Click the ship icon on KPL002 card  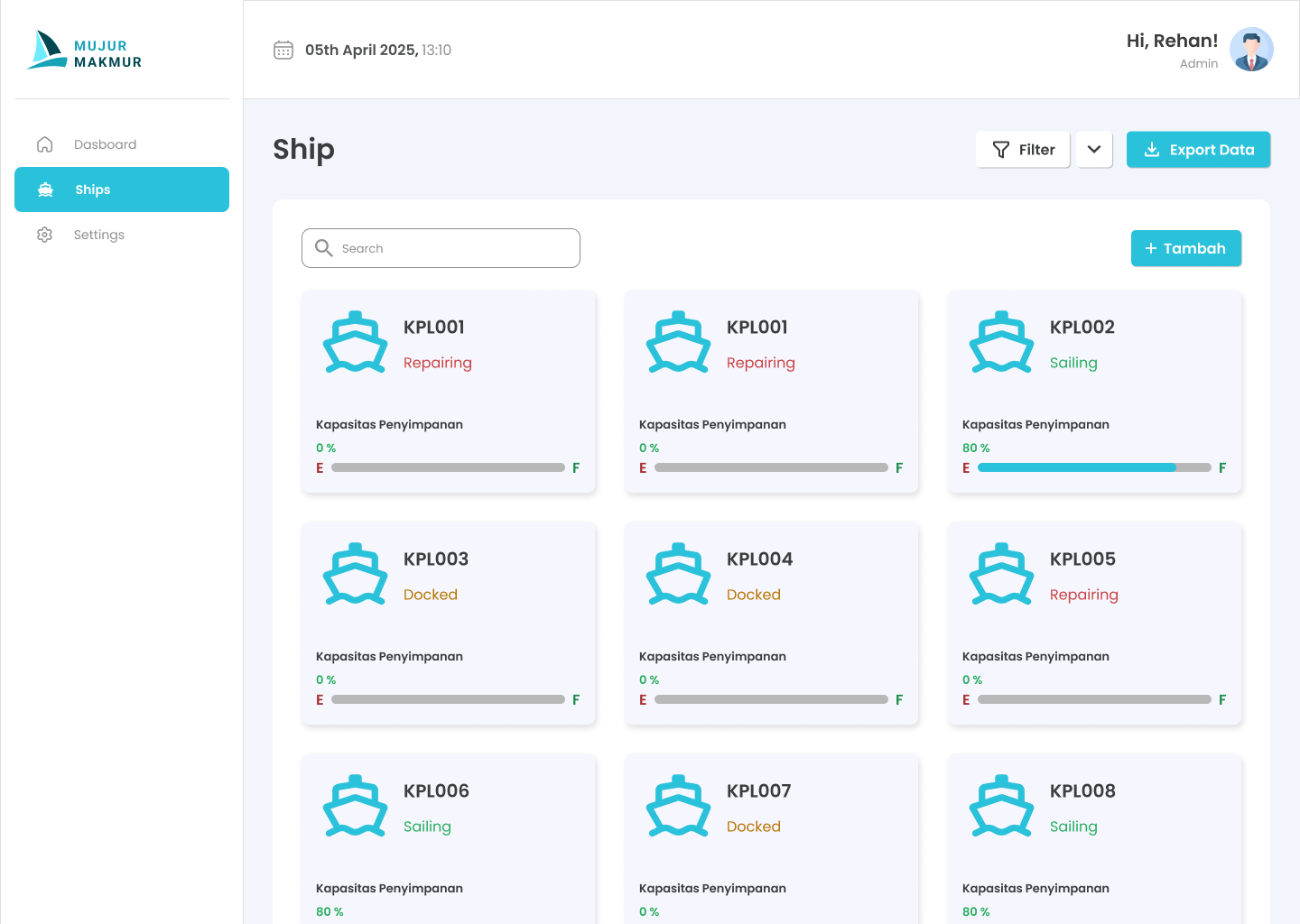[1002, 342]
